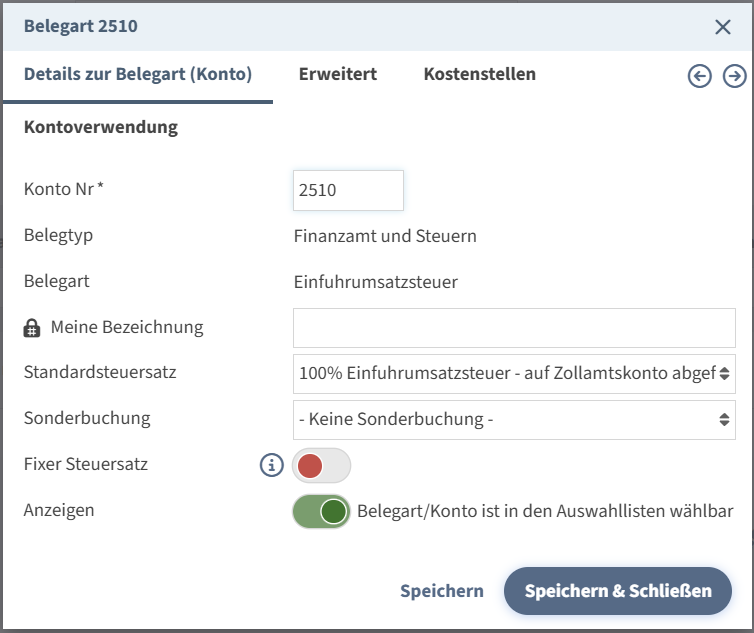Viewport: 754px width, 633px height.
Task: Go to next record with right arrow
Action: (x=735, y=76)
